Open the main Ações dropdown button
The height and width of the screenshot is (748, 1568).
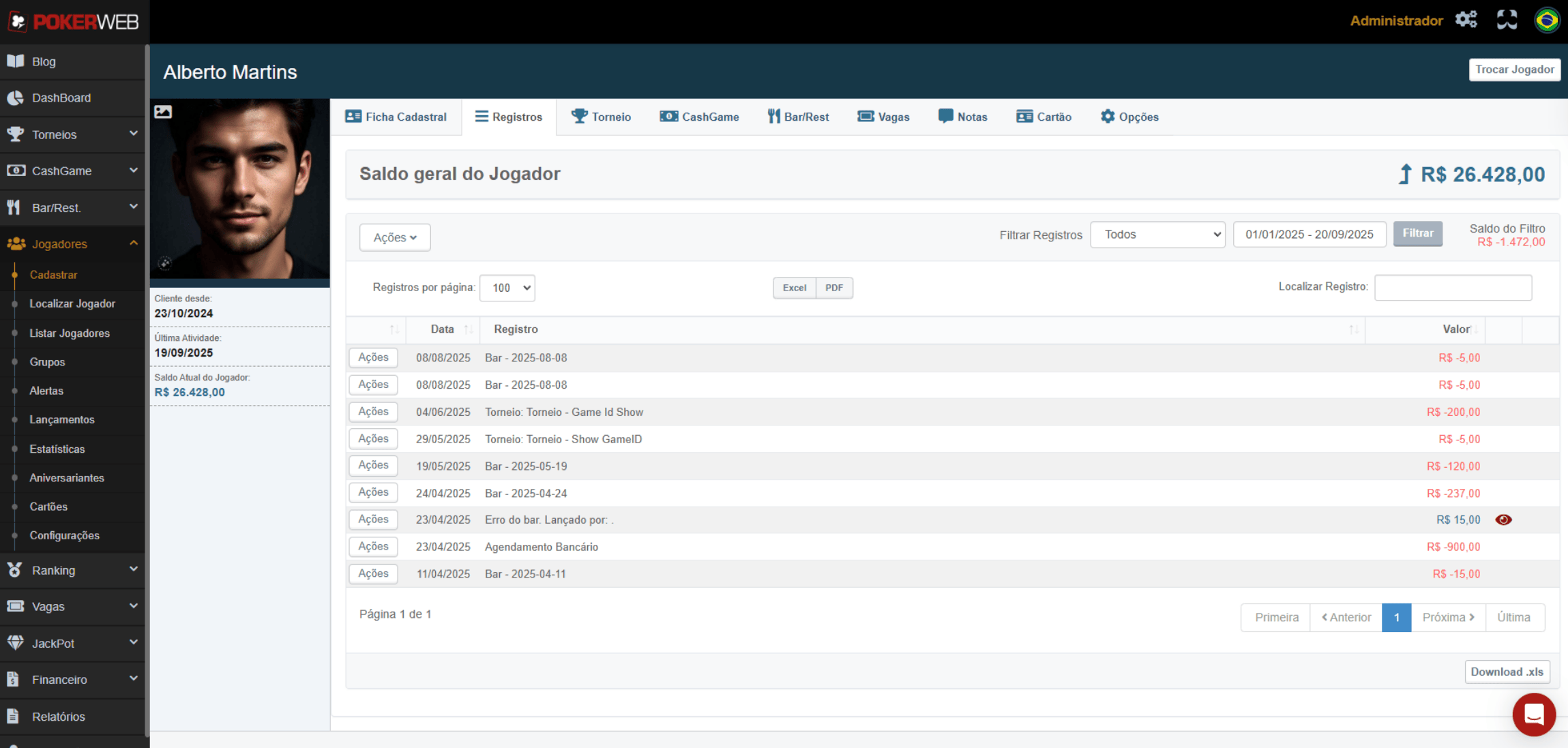coord(395,237)
